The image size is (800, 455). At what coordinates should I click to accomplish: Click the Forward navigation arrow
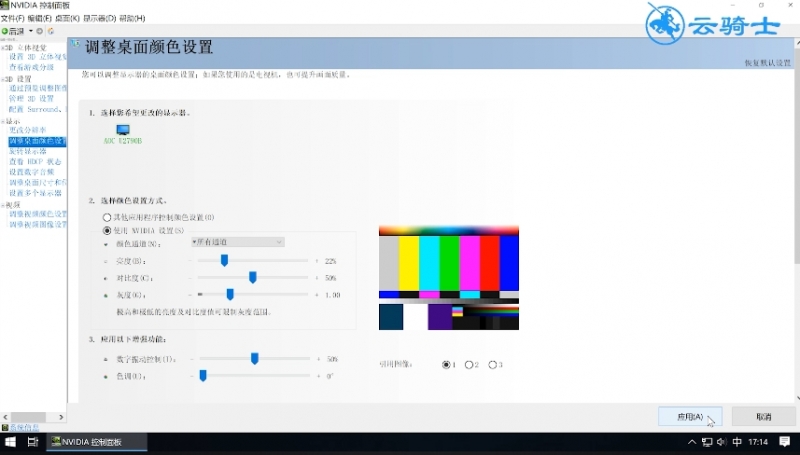40,31
